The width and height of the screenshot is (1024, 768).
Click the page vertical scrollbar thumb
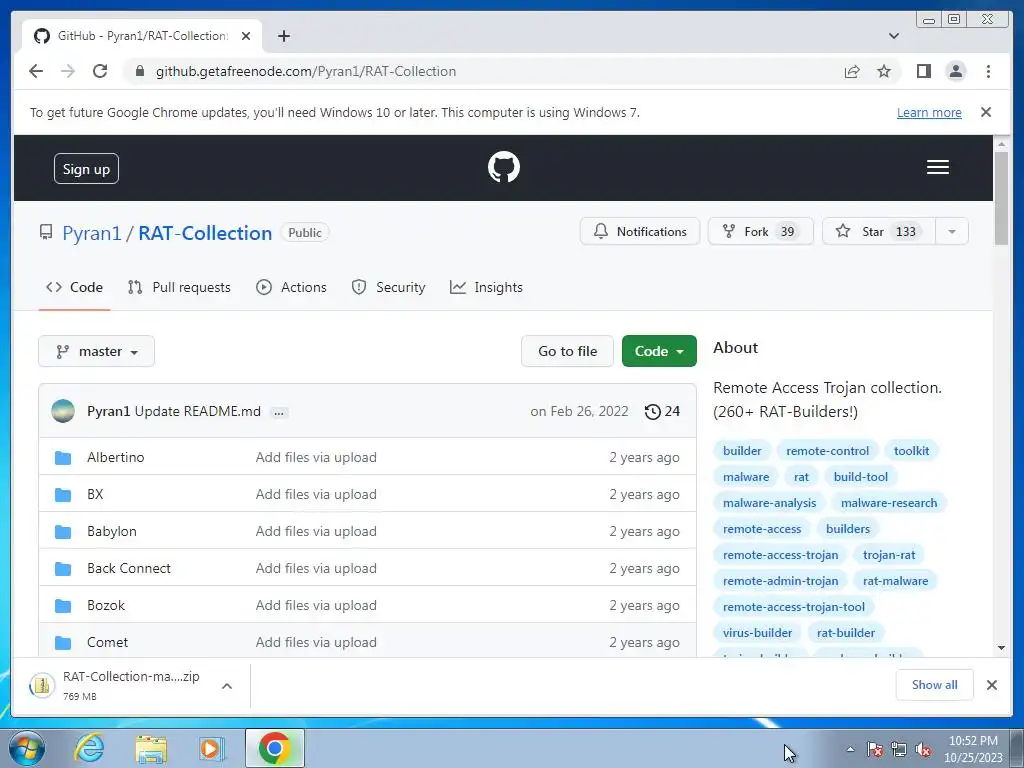click(1001, 198)
